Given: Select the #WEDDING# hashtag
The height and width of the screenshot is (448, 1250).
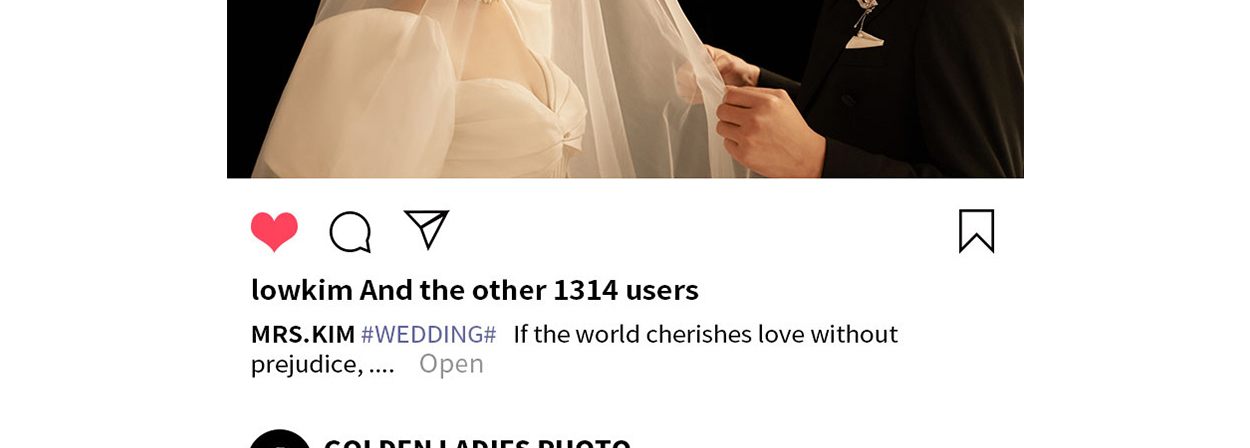Looking at the screenshot, I should point(428,334).
